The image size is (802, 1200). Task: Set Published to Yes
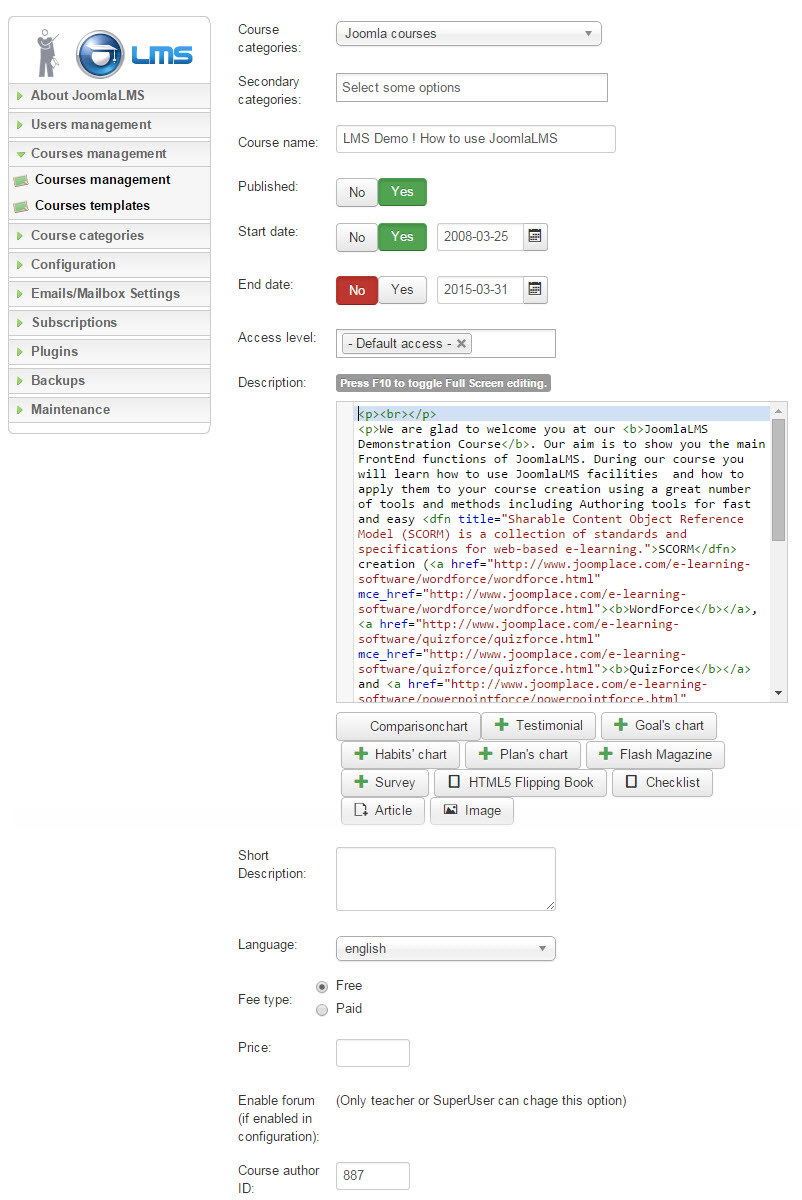point(402,192)
